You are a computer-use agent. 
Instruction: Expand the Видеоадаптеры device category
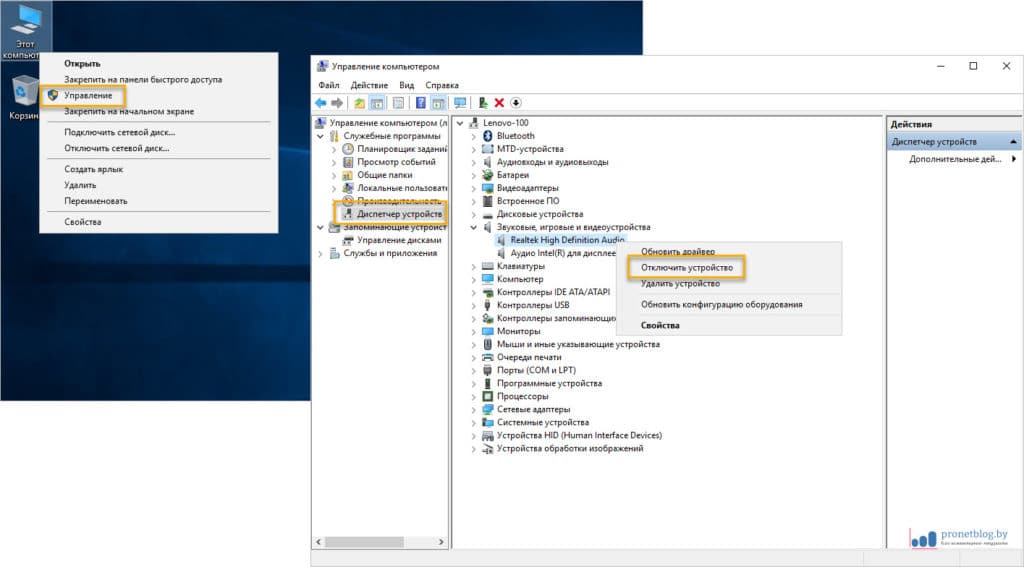474,188
